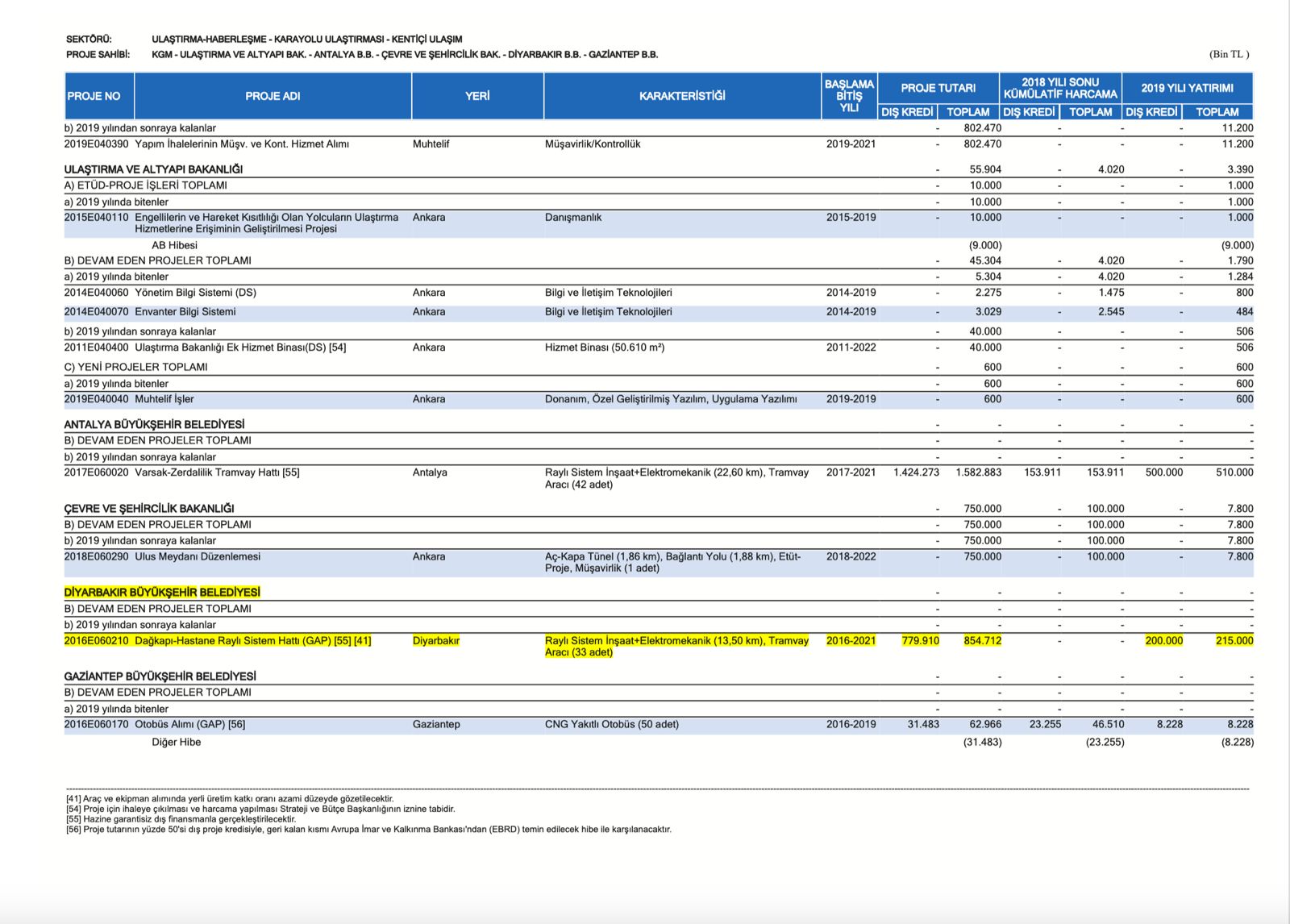Click the Varsak-Zerdalilik Tramvay Hattı project name
The image size is (1290, 924).
[217, 472]
